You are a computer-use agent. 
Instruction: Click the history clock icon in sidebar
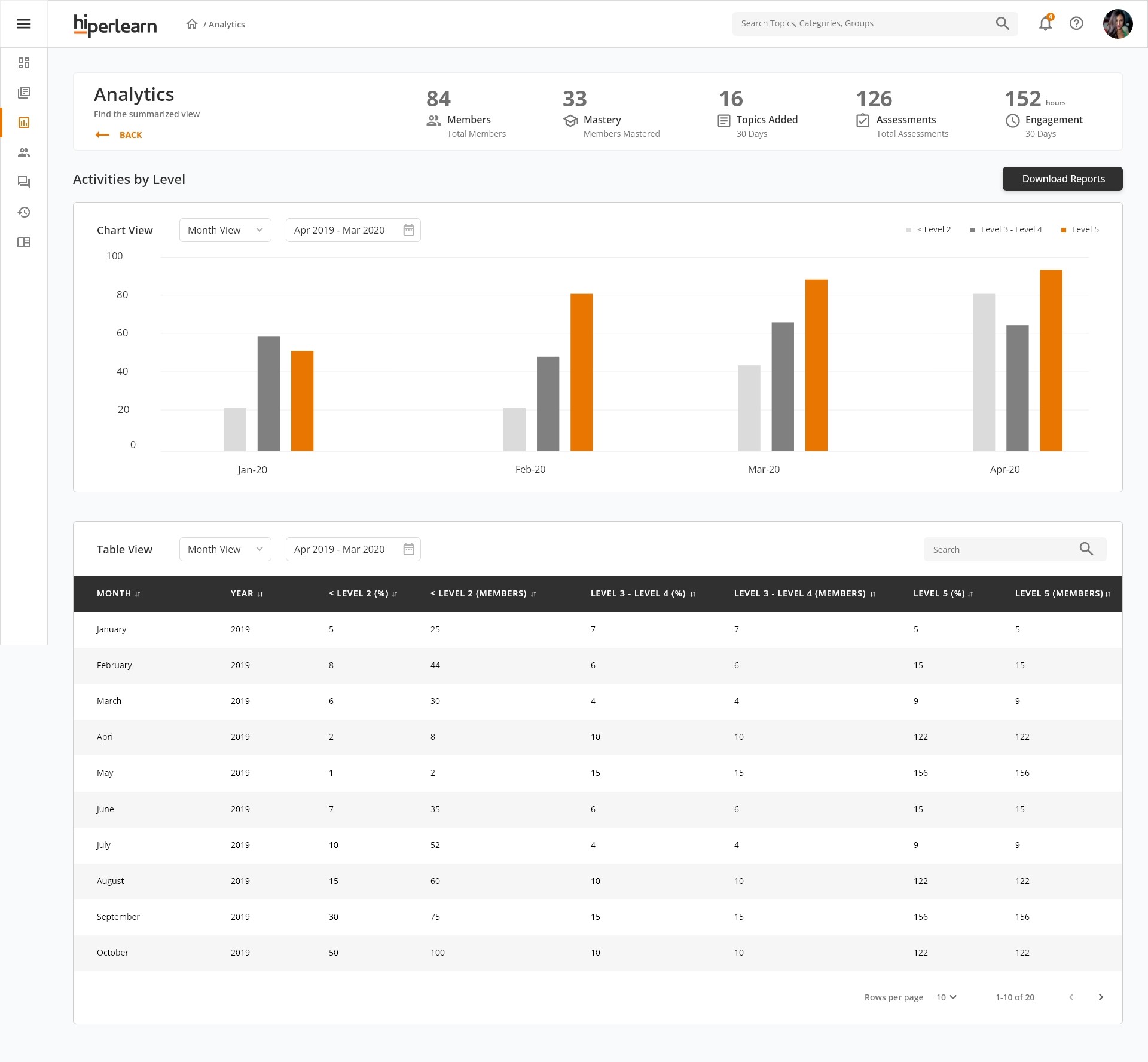24,212
